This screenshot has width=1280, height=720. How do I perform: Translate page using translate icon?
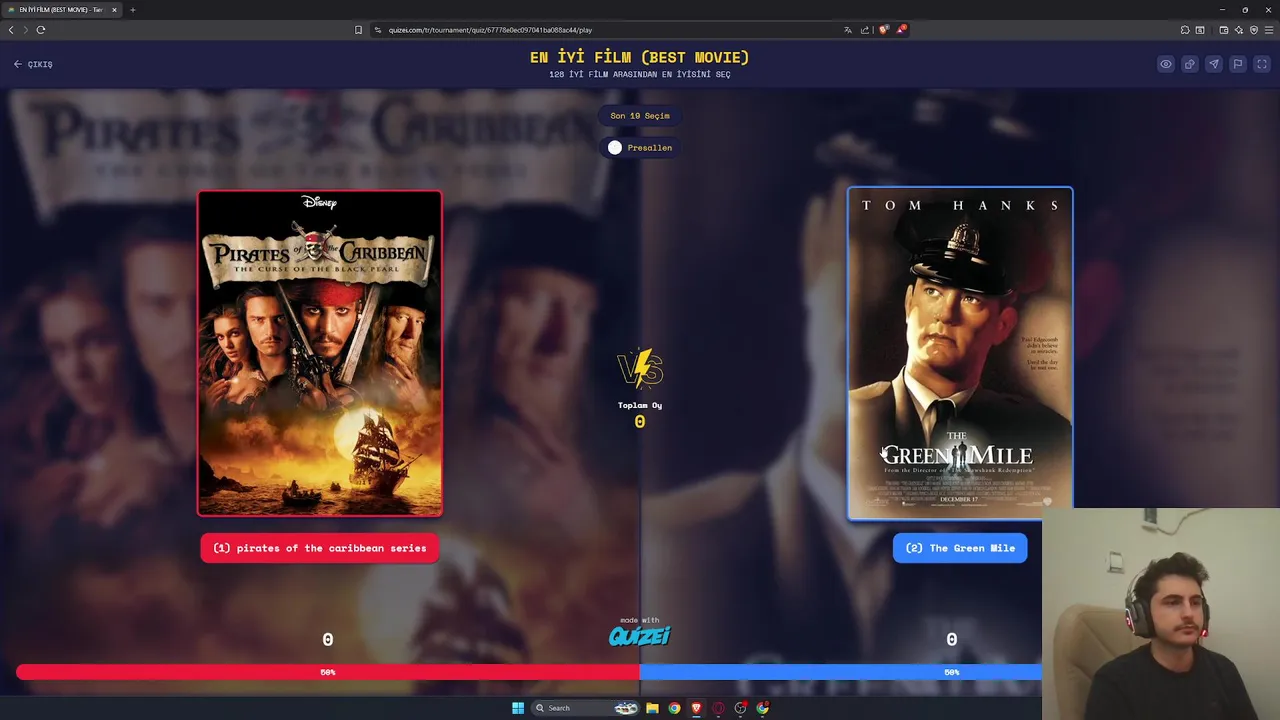[x=848, y=30]
